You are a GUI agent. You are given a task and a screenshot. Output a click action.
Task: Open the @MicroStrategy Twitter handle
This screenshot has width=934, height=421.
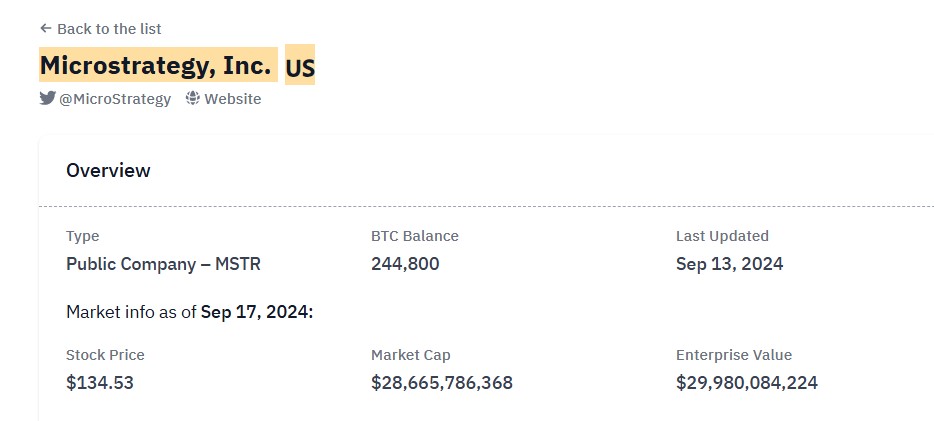coord(114,99)
